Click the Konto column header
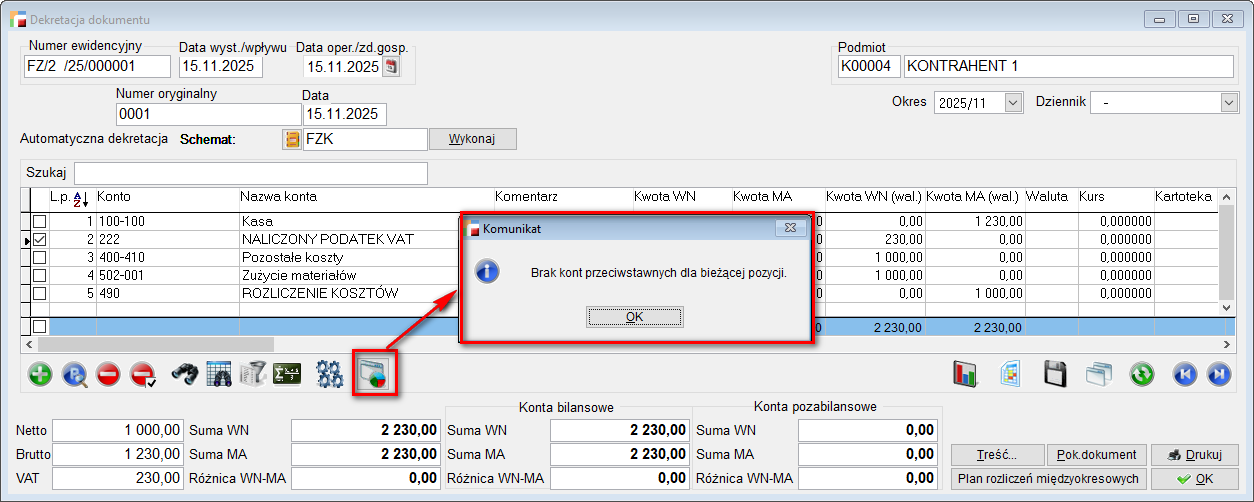Viewport: 1254px width, 502px height. (x=114, y=197)
